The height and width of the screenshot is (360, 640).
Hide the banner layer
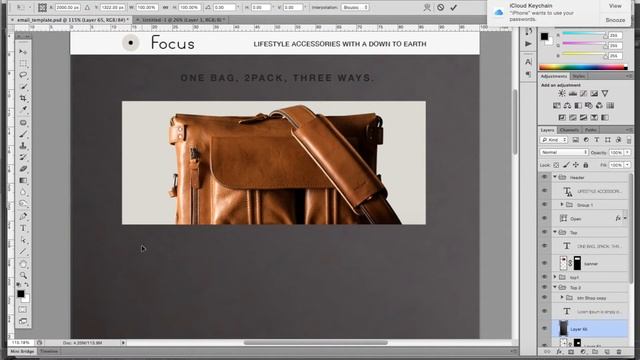coord(544,263)
